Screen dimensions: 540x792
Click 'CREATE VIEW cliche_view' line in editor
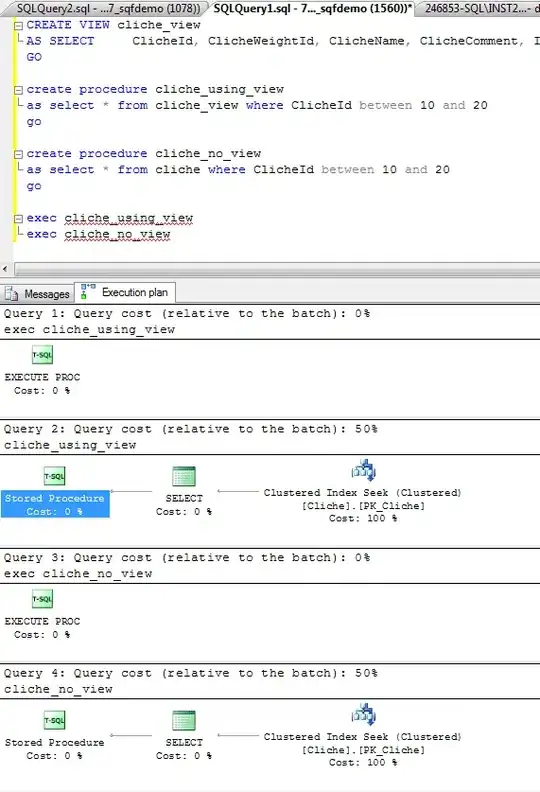[113, 25]
